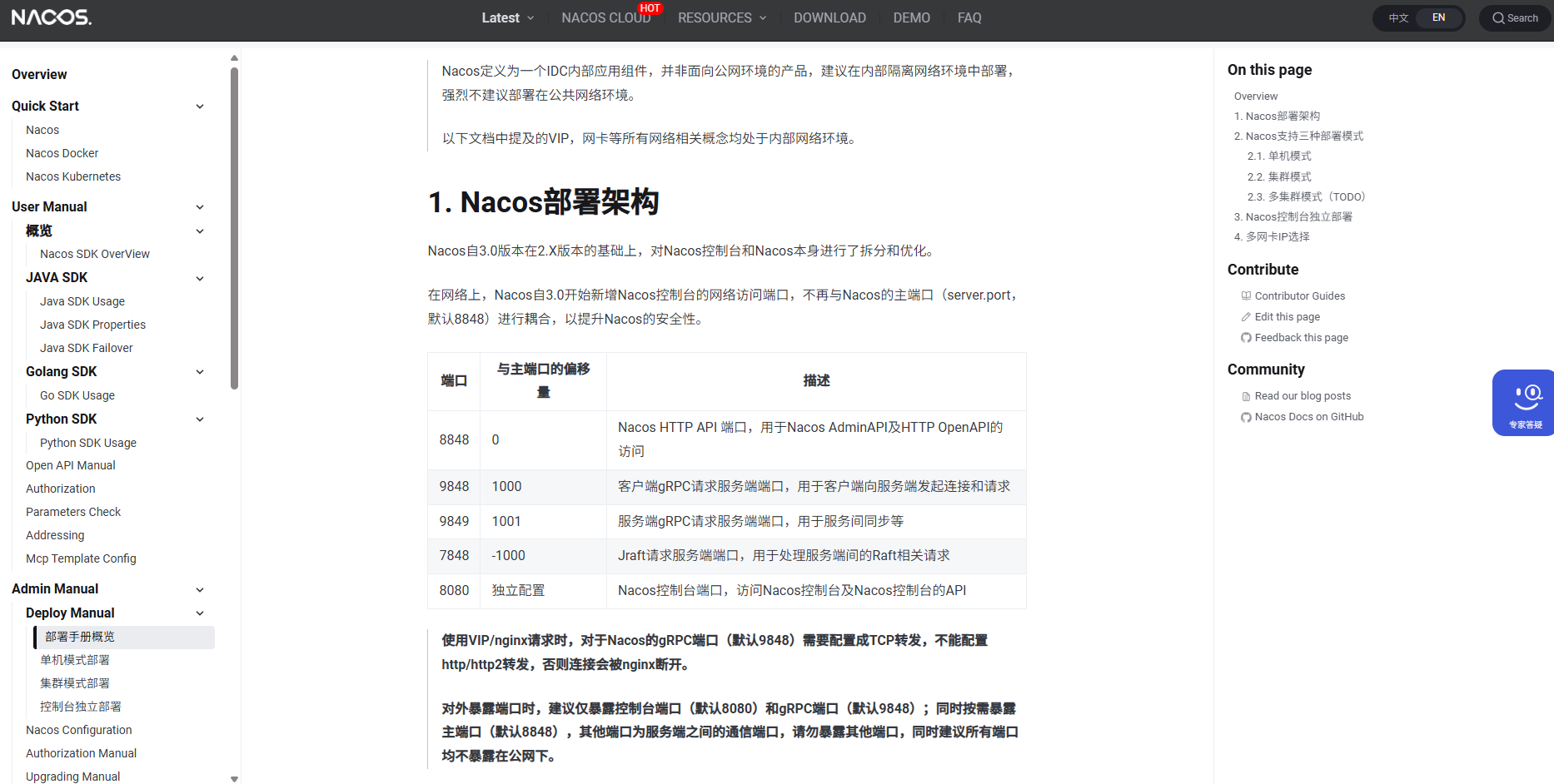Open the Authorization page
Screen dimensions: 1554x784
pos(61,489)
